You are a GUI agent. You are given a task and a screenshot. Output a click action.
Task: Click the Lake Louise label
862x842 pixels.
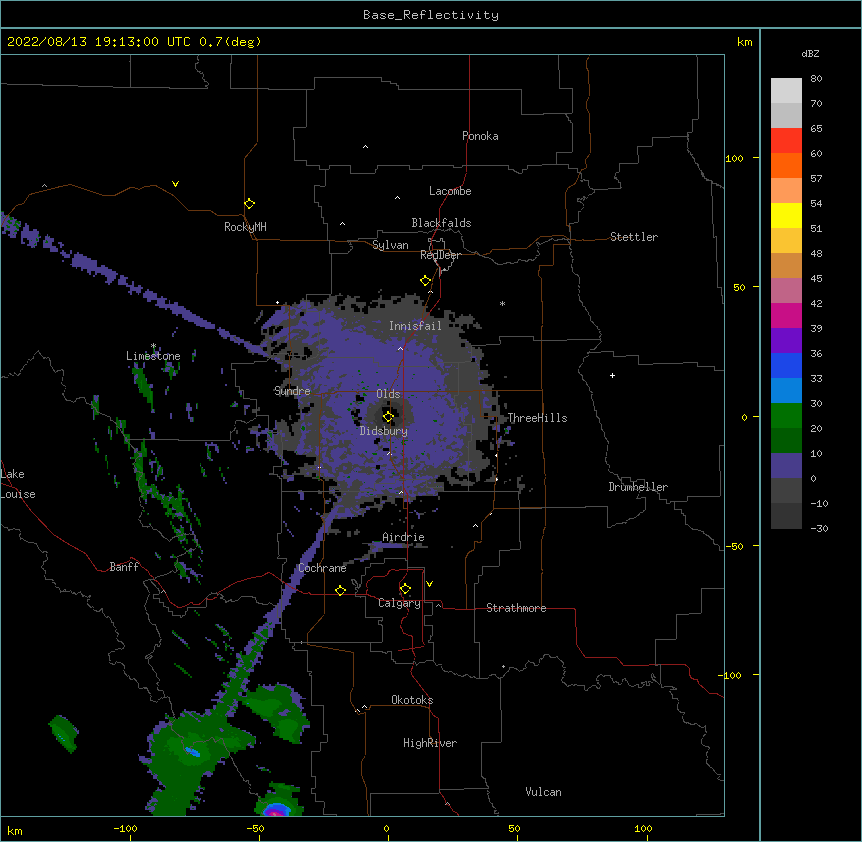click(18, 484)
